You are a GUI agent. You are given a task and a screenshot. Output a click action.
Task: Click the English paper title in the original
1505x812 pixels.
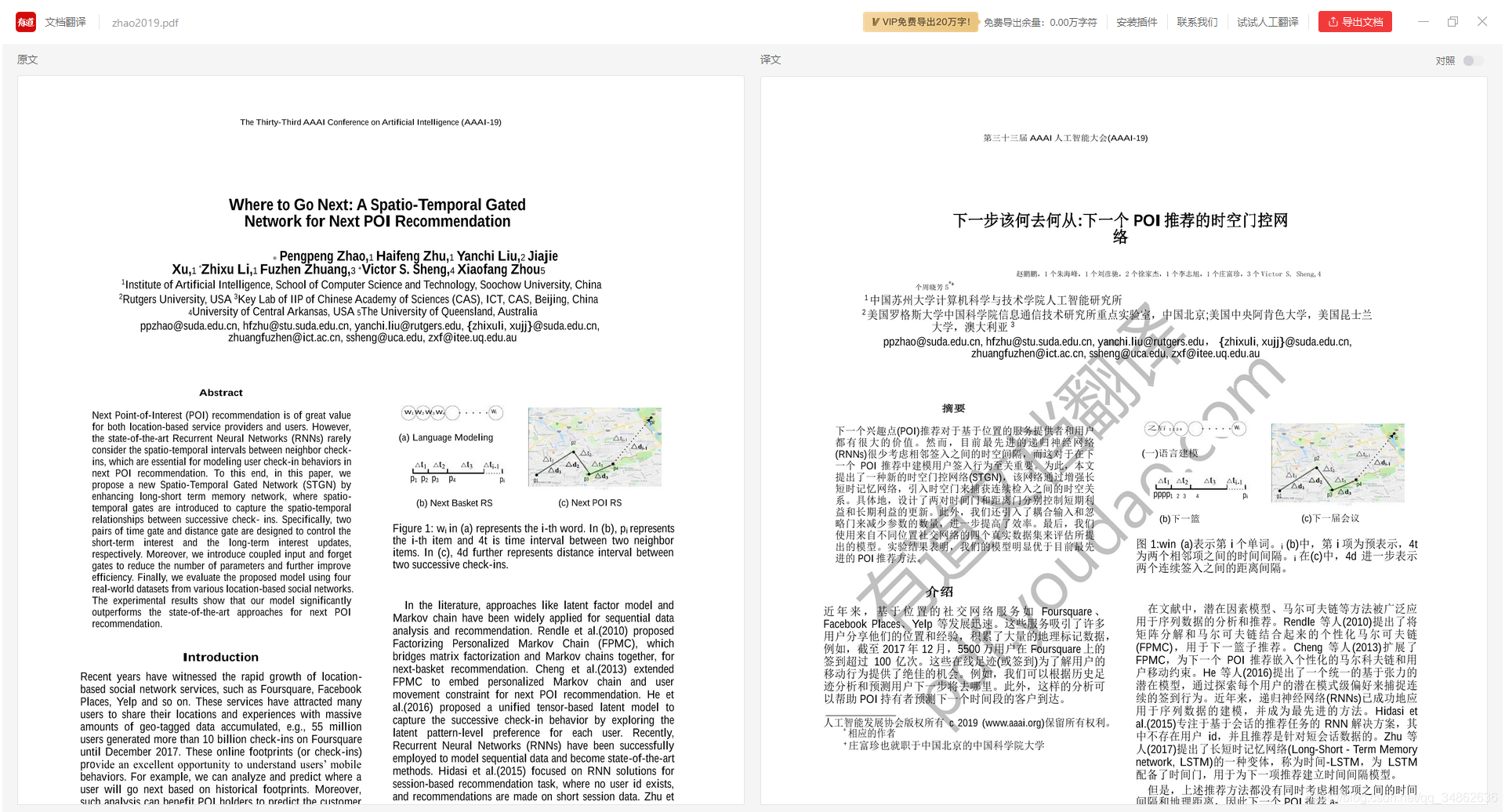[x=377, y=213]
